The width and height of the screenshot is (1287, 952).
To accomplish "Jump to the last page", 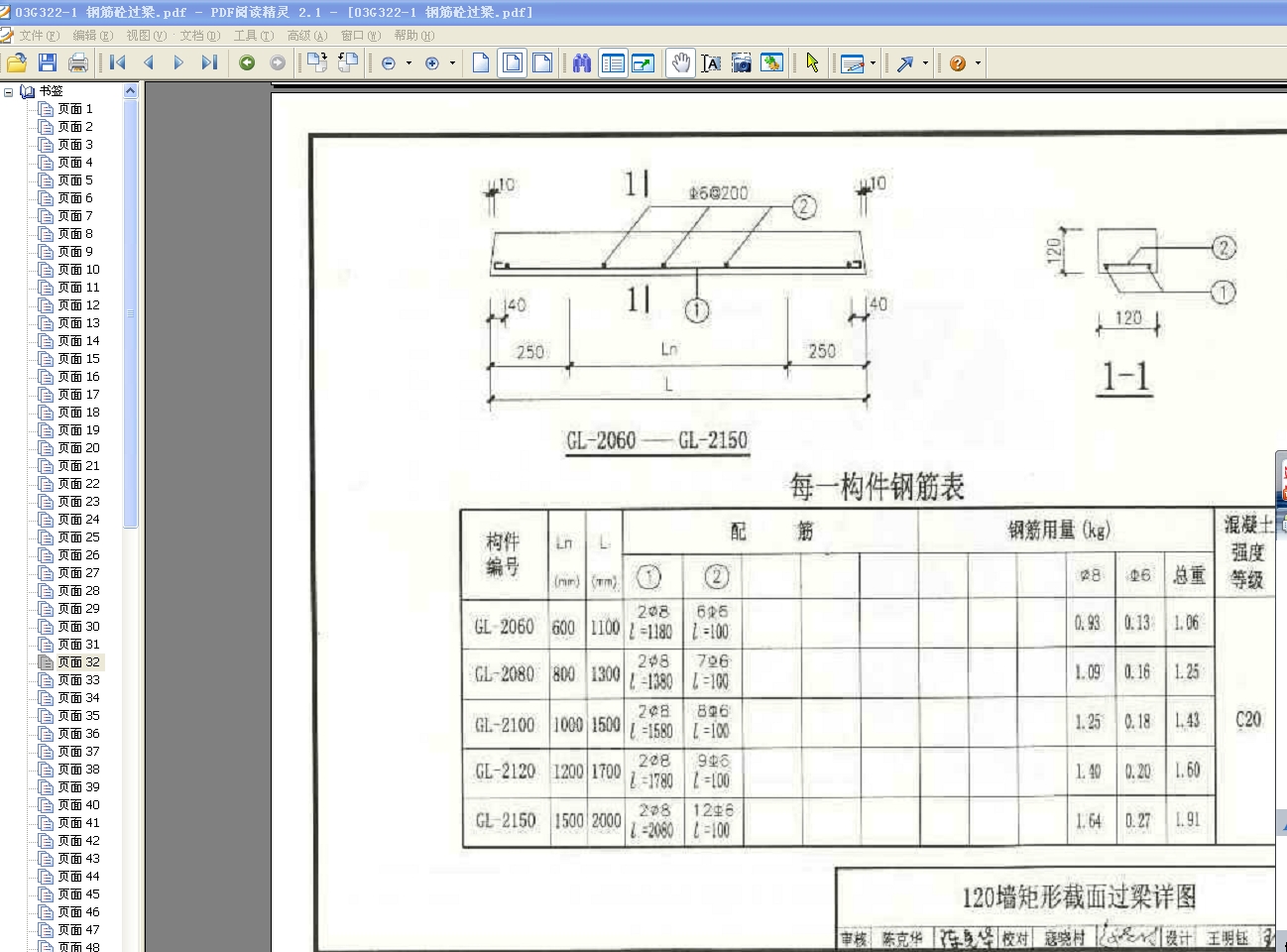I will click(208, 63).
